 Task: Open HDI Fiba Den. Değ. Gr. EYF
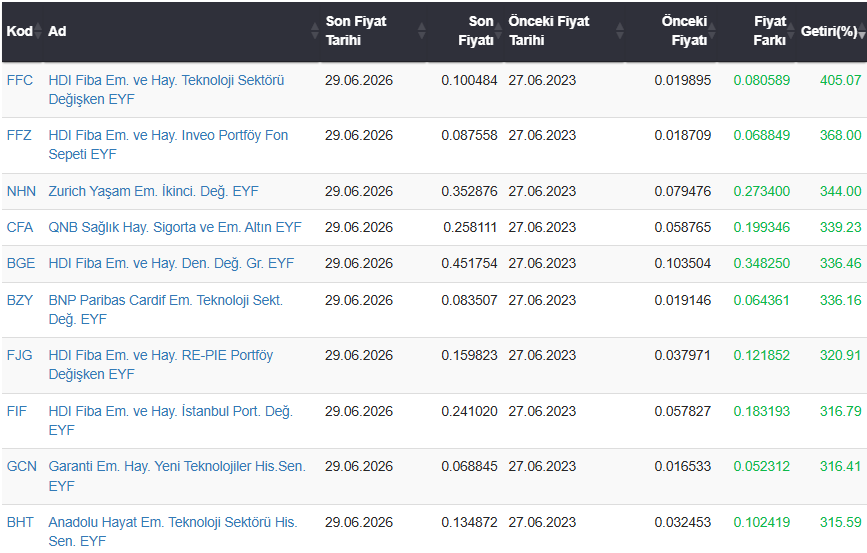171,263
